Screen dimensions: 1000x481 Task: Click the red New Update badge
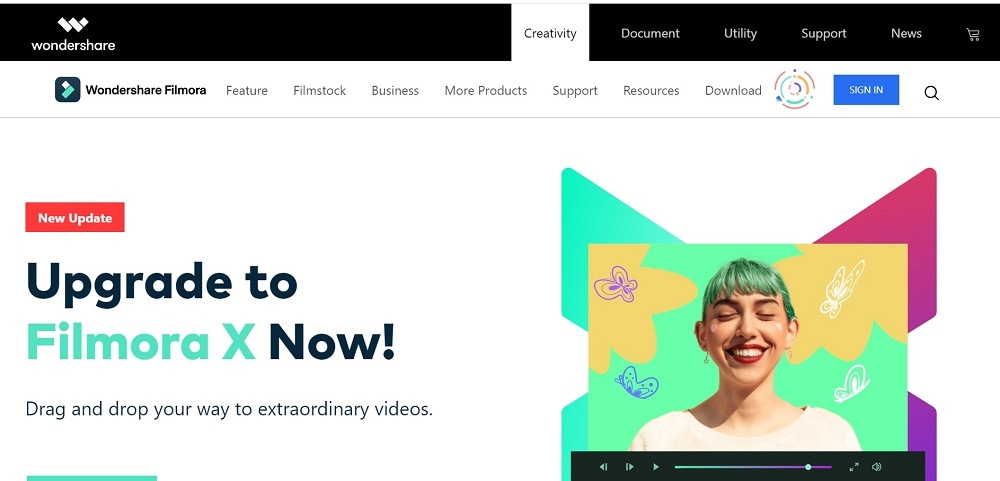pyautogui.click(x=75, y=218)
